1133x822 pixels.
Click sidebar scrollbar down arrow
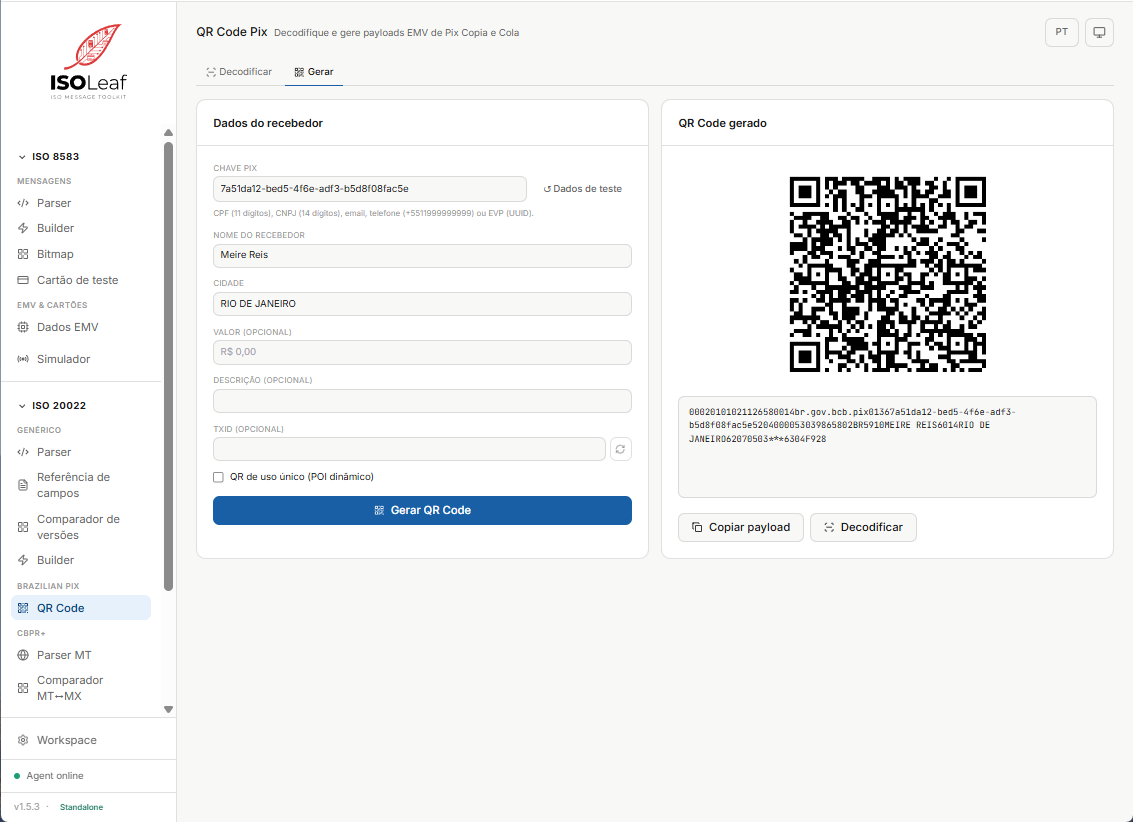point(168,709)
